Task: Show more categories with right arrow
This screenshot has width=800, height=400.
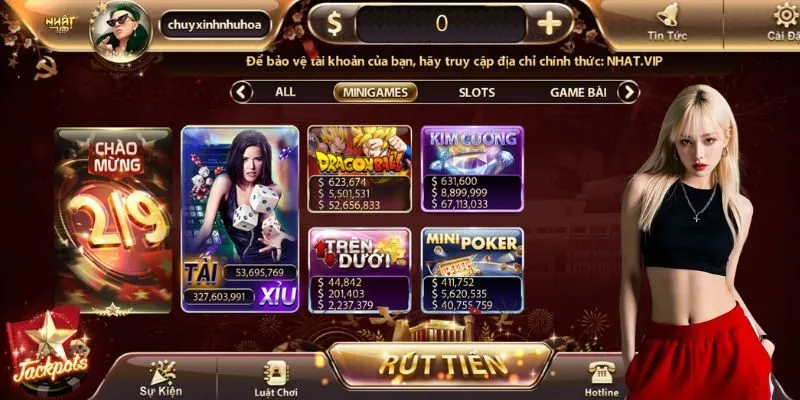Action: point(628,92)
